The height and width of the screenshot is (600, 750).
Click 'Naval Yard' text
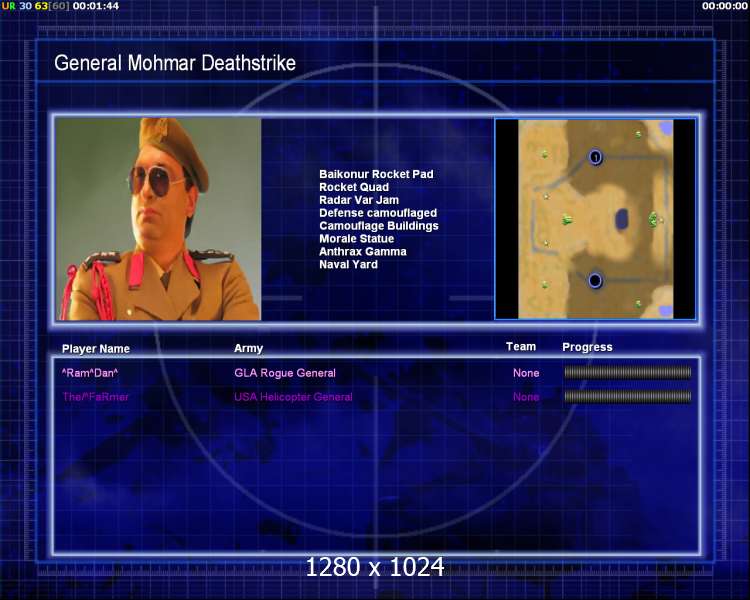(348, 265)
